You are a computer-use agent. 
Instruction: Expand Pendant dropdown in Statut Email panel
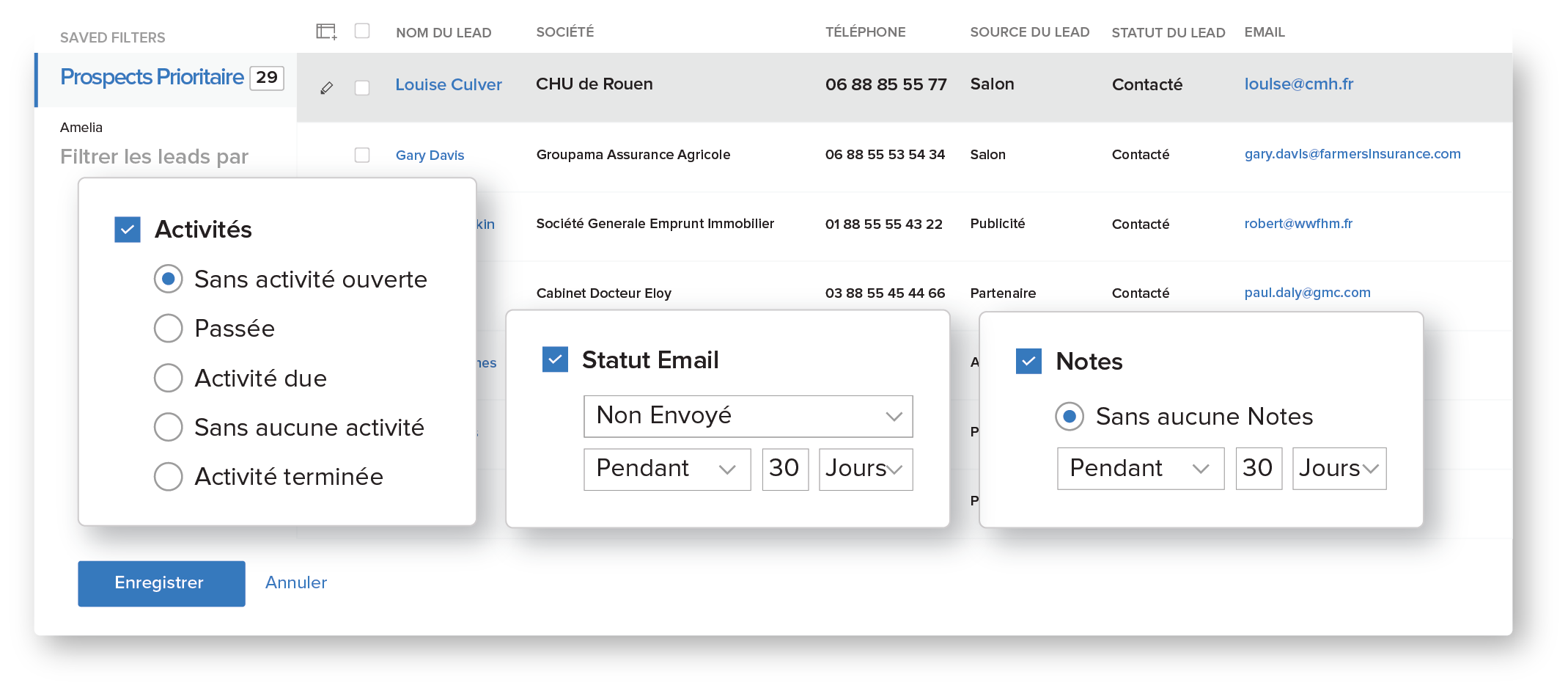666,469
